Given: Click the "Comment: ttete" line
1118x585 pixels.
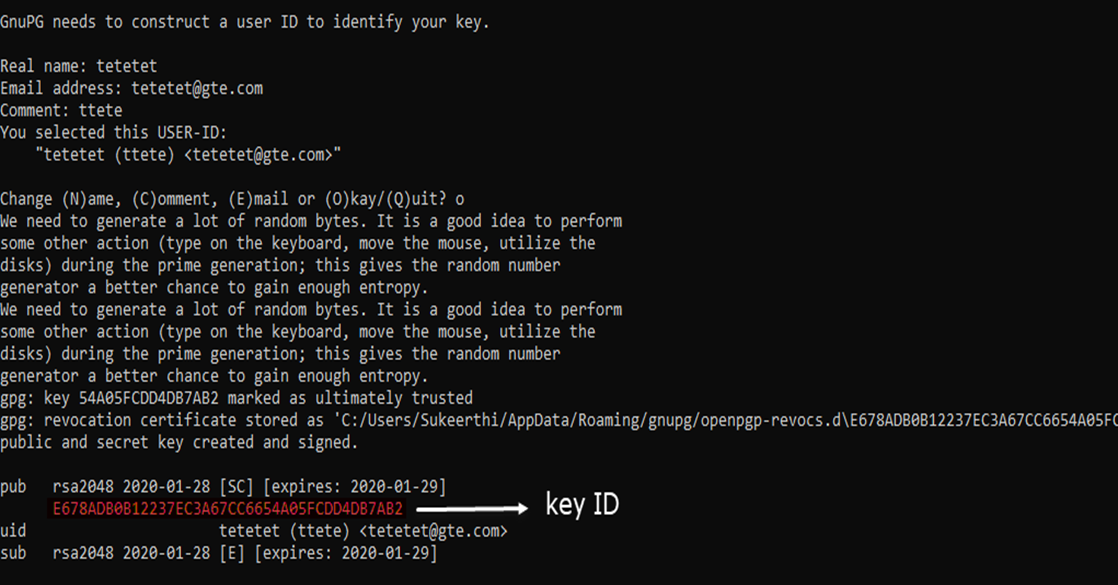Looking at the screenshot, I should click(61, 110).
